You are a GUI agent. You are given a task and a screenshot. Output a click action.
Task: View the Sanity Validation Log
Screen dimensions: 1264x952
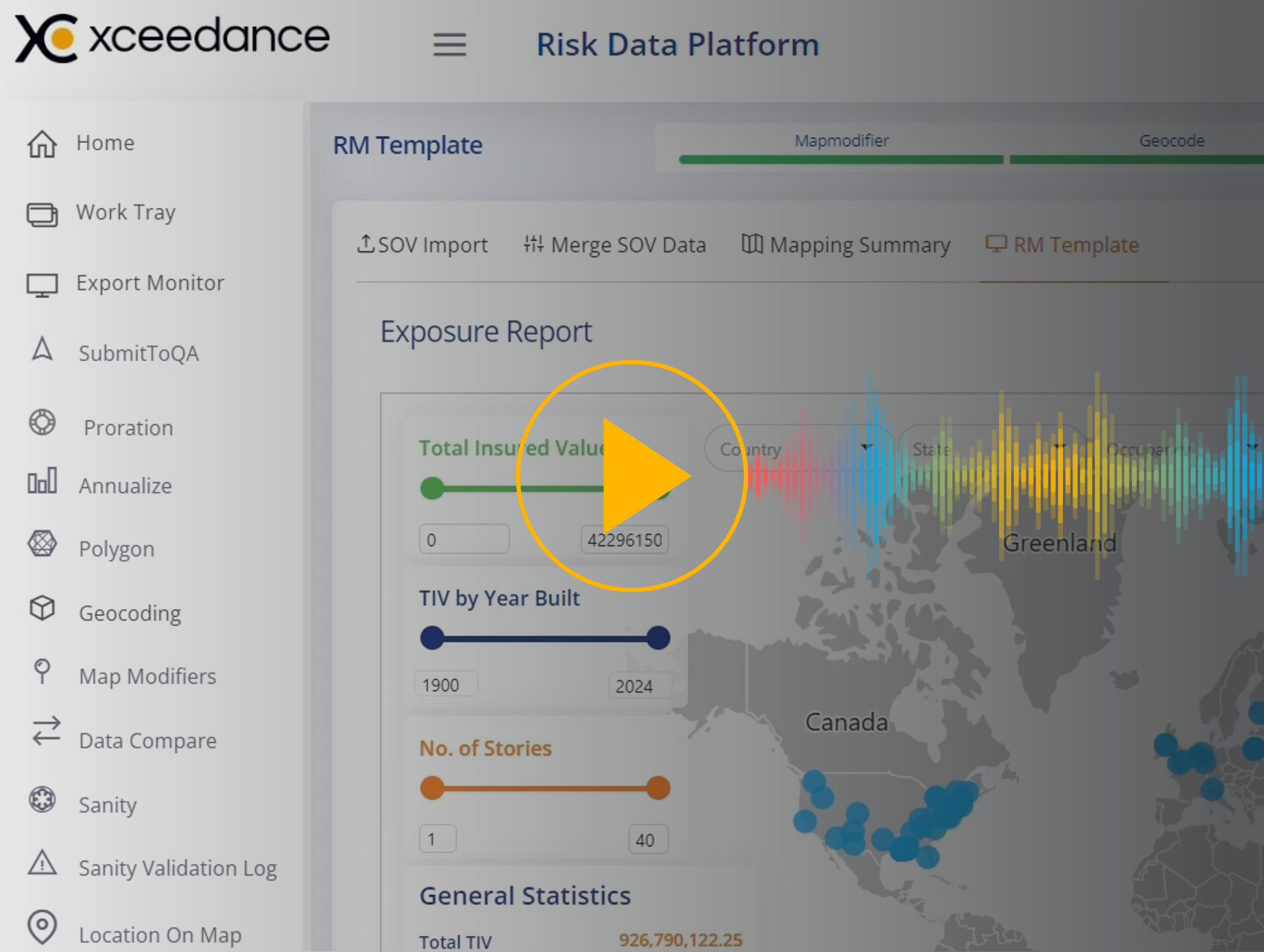coord(177,868)
